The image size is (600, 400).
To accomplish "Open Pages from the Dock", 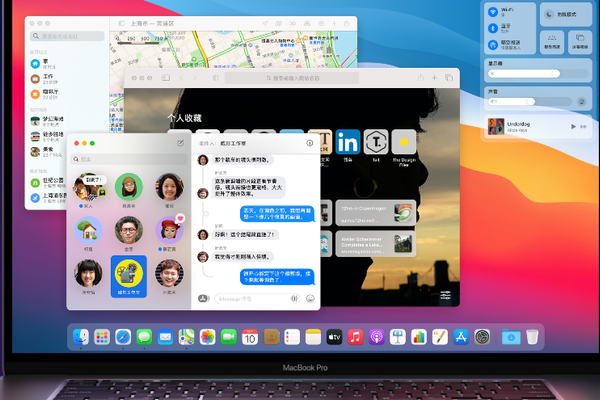I will [x=440, y=337].
